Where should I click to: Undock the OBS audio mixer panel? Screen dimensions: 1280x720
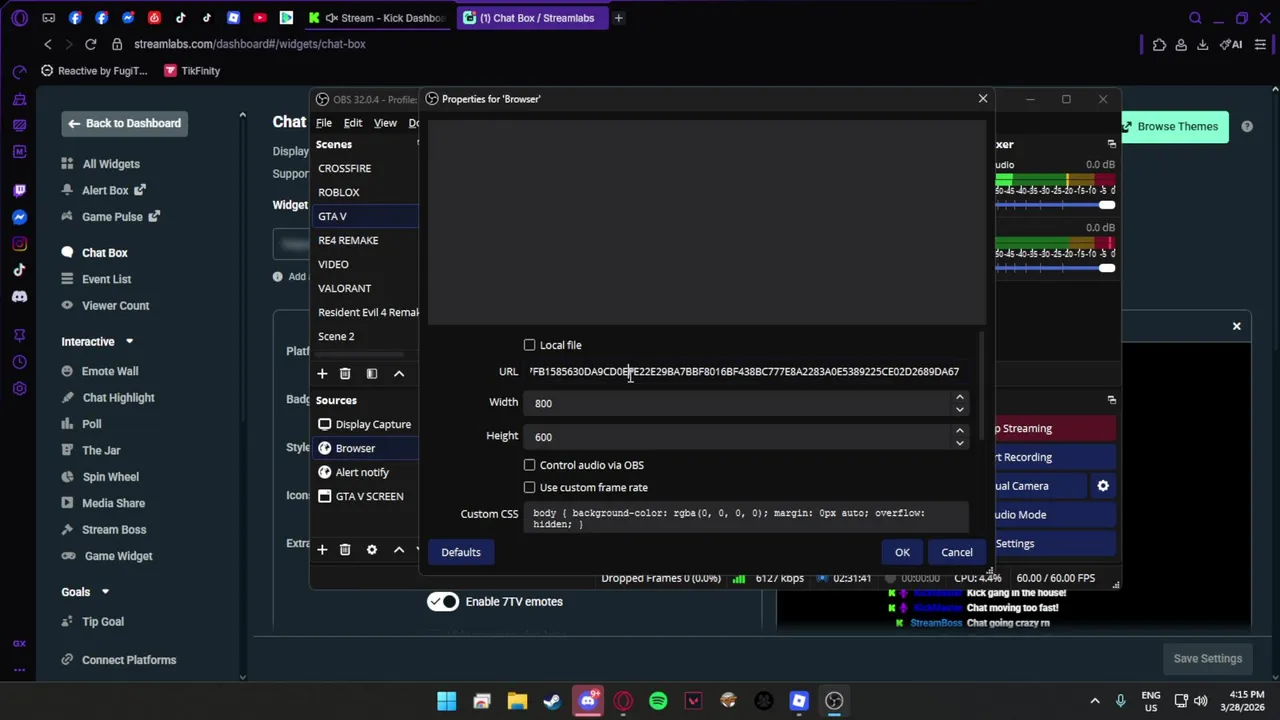(1111, 144)
